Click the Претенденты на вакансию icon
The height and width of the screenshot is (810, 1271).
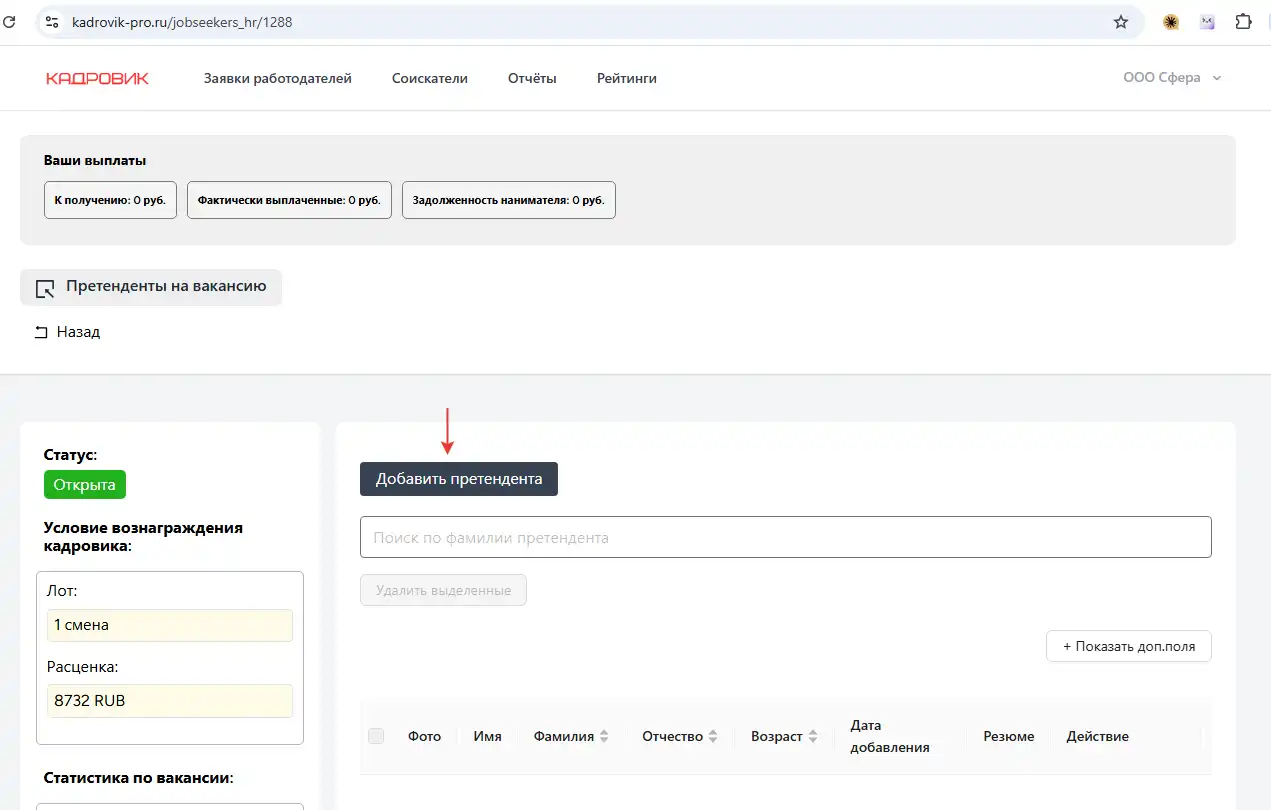click(x=45, y=288)
